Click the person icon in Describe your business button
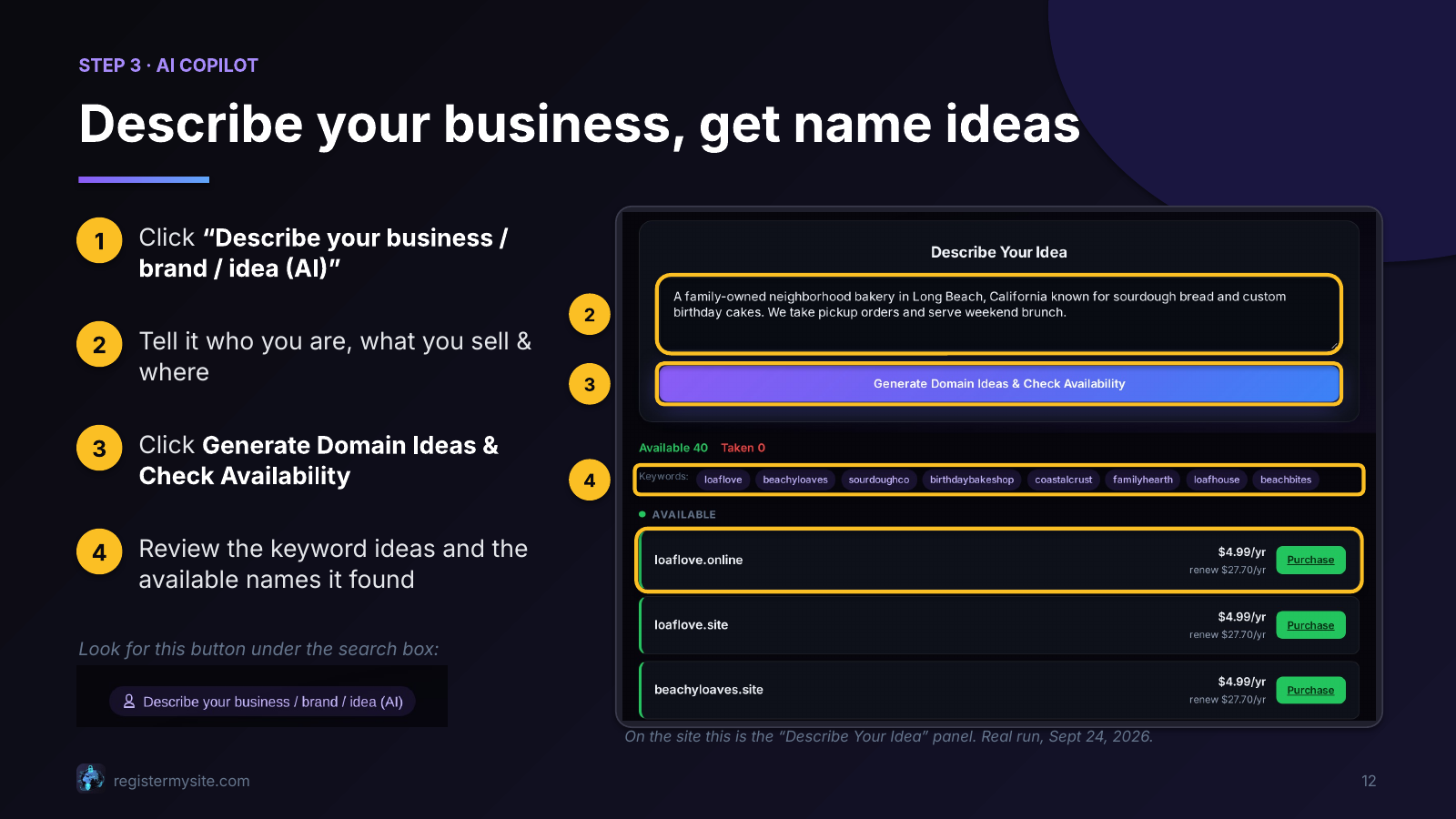This screenshot has width=1456, height=819. pyautogui.click(x=129, y=702)
